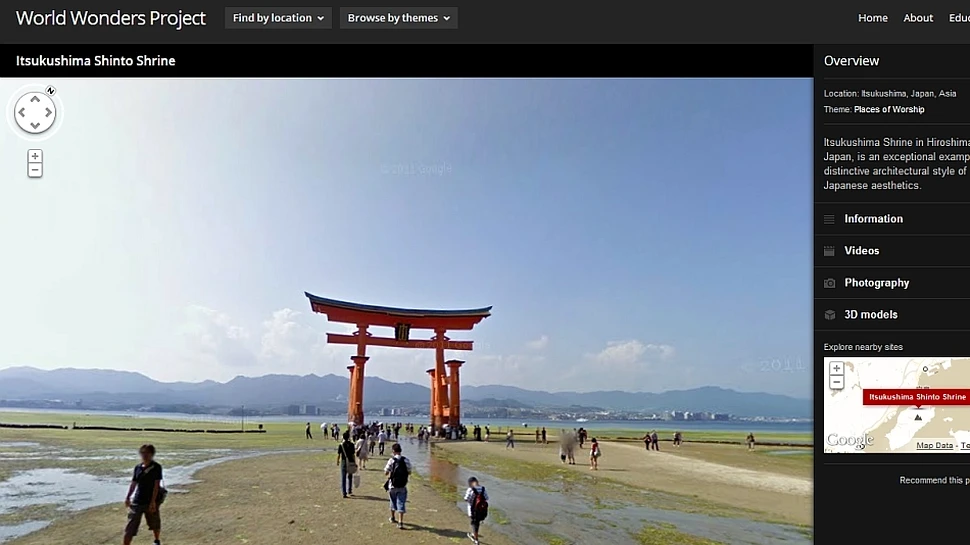
Task: Pan the street view left with the left arrow
Action: (x=22, y=113)
